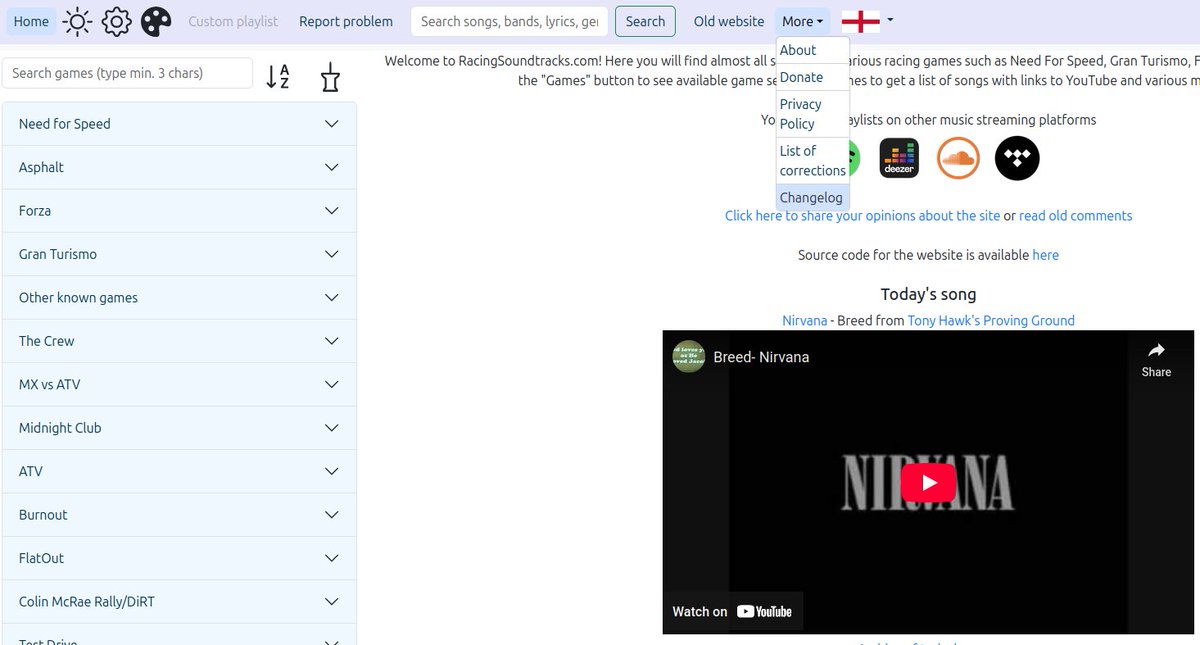This screenshot has height=645, width=1200.
Task: Expand the Asphalt game series
Action: (x=179, y=167)
